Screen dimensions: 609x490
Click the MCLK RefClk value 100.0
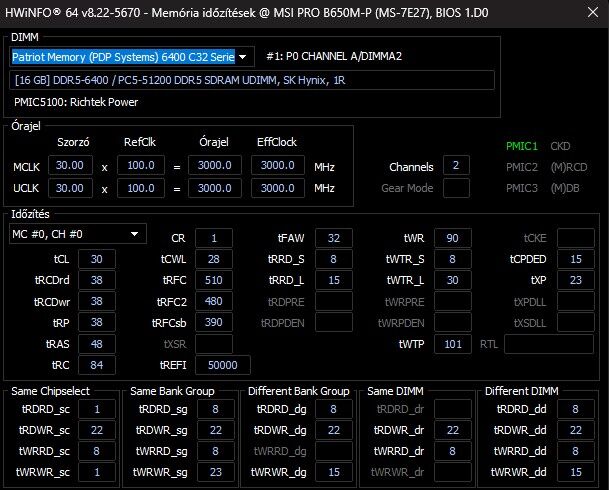[x=141, y=165]
